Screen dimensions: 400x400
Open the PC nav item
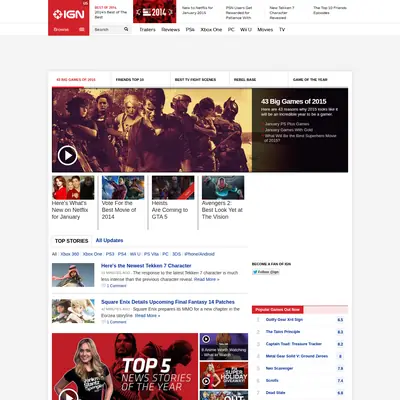(231, 29)
